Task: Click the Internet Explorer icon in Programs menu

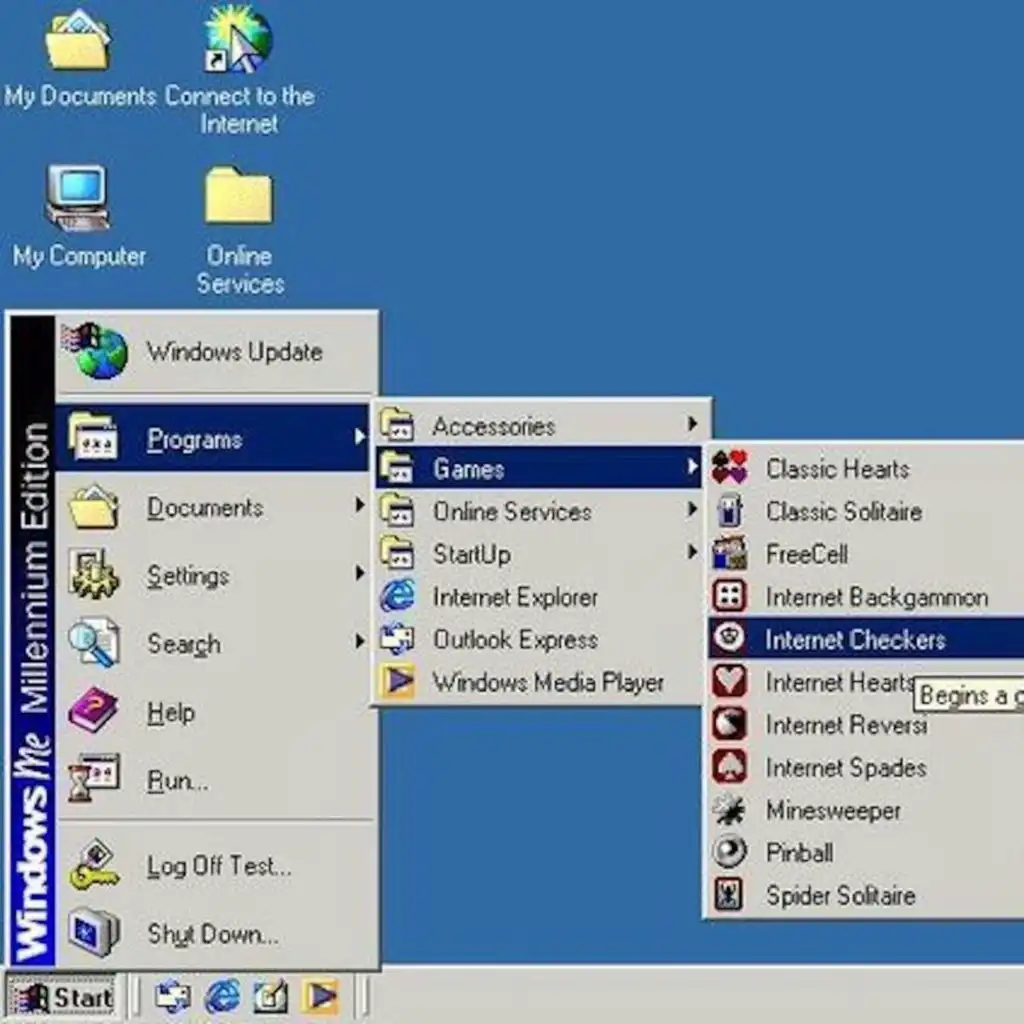Action: click(x=398, y=596)
